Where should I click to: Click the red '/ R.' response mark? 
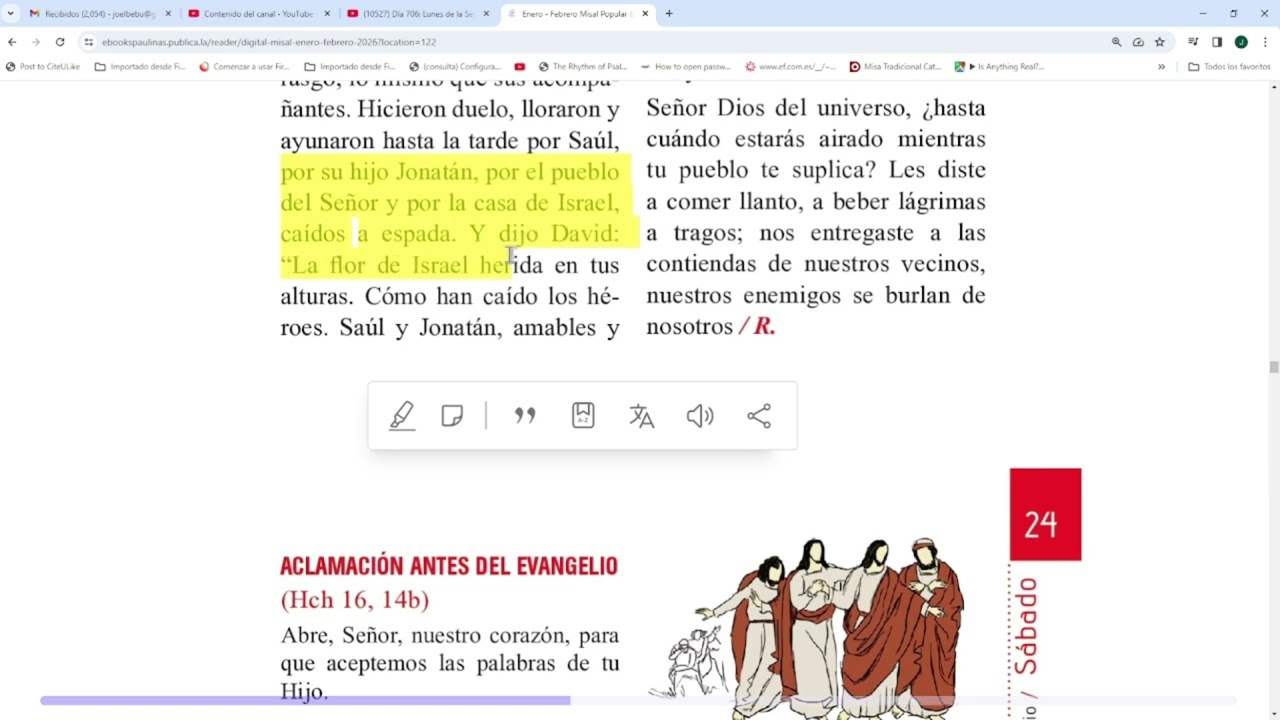pyautogui.click(x=757, y=326)
